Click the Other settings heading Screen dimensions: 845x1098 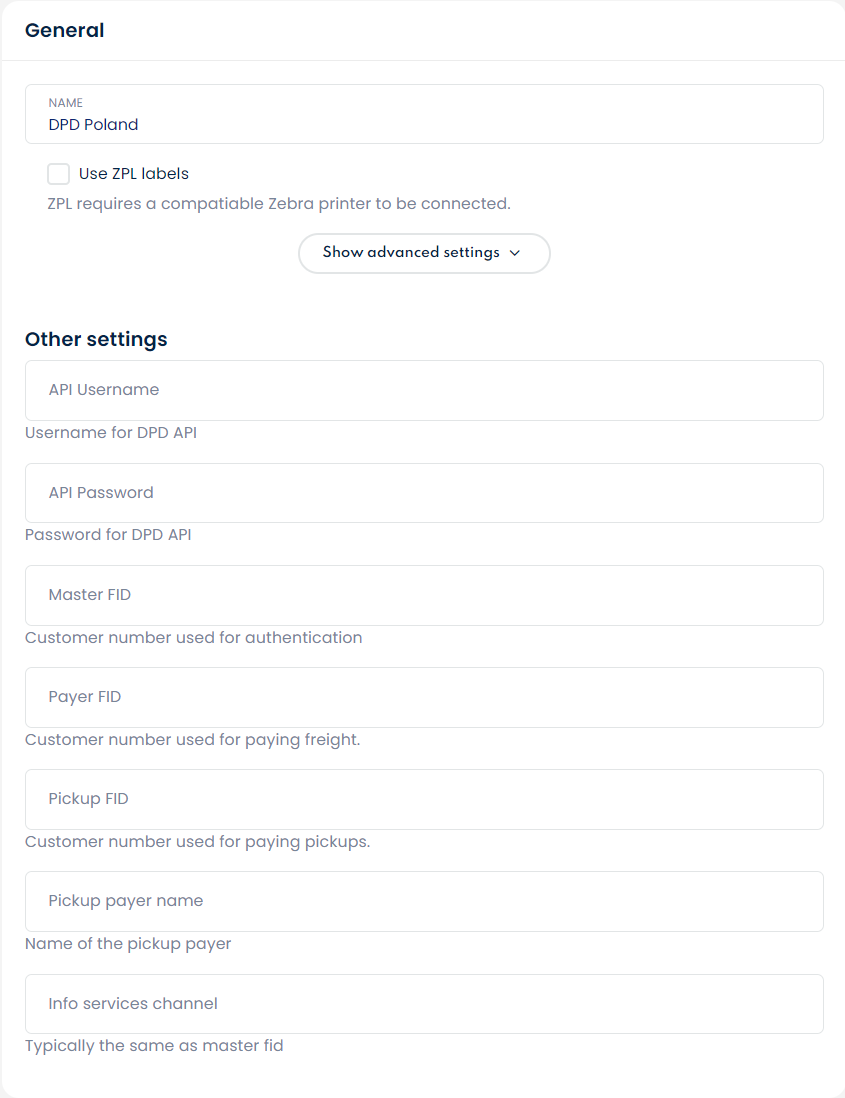click(x=96, y=339)
